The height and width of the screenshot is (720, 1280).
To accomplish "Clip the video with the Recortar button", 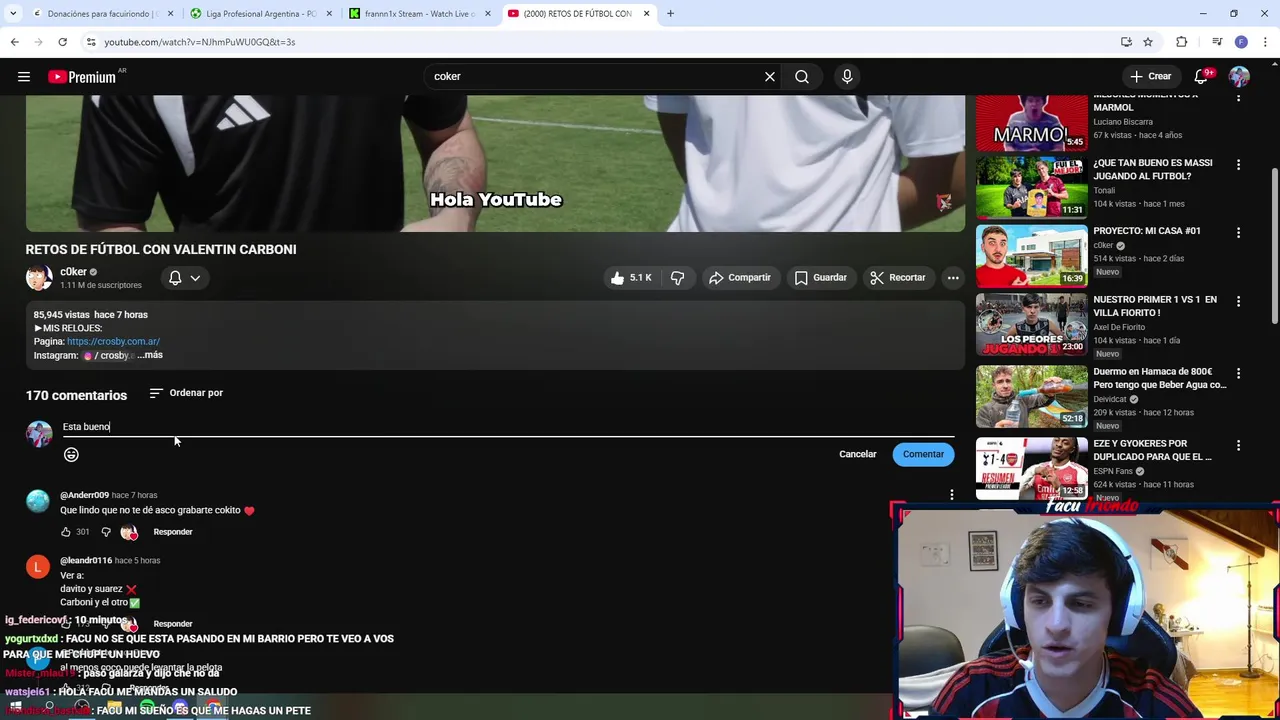I will coord(898,278).
